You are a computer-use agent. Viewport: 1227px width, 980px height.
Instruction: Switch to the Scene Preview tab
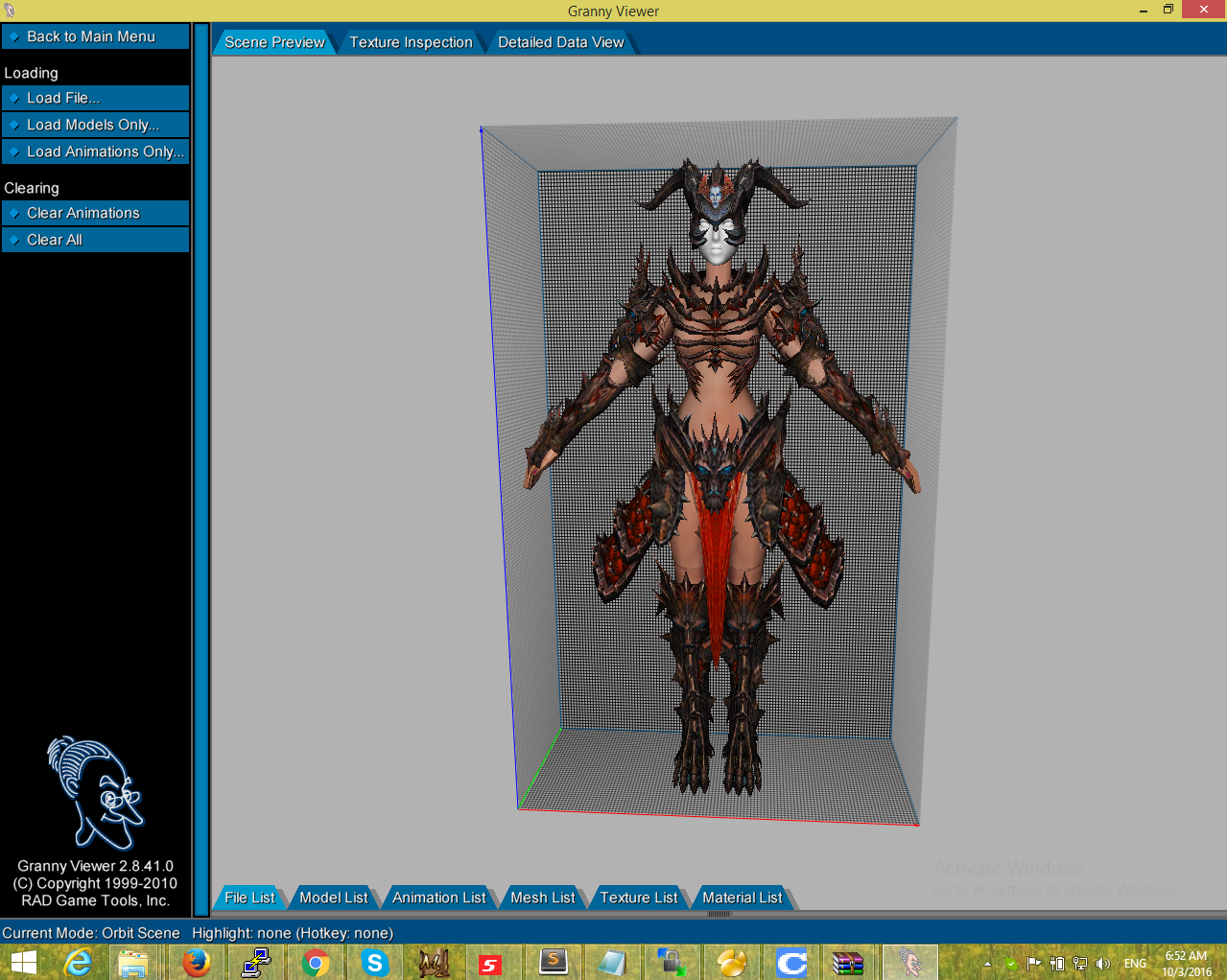[274, 42]
